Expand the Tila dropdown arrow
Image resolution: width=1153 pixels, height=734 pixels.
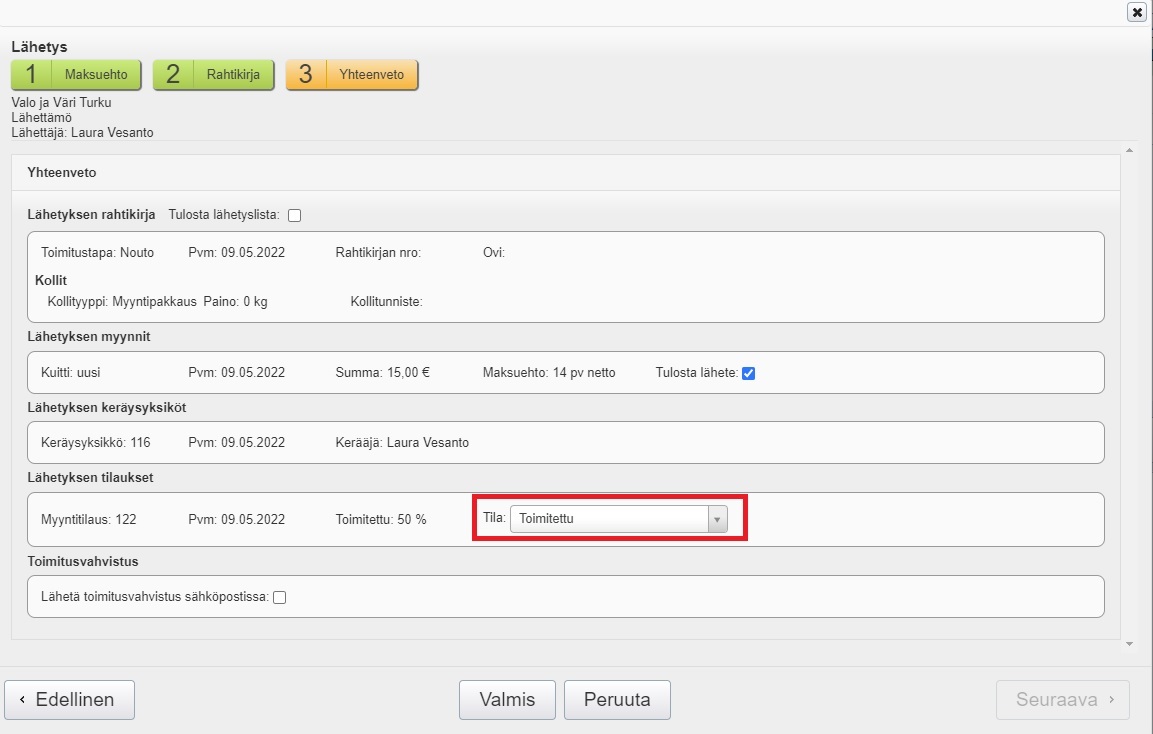point(717,520)
